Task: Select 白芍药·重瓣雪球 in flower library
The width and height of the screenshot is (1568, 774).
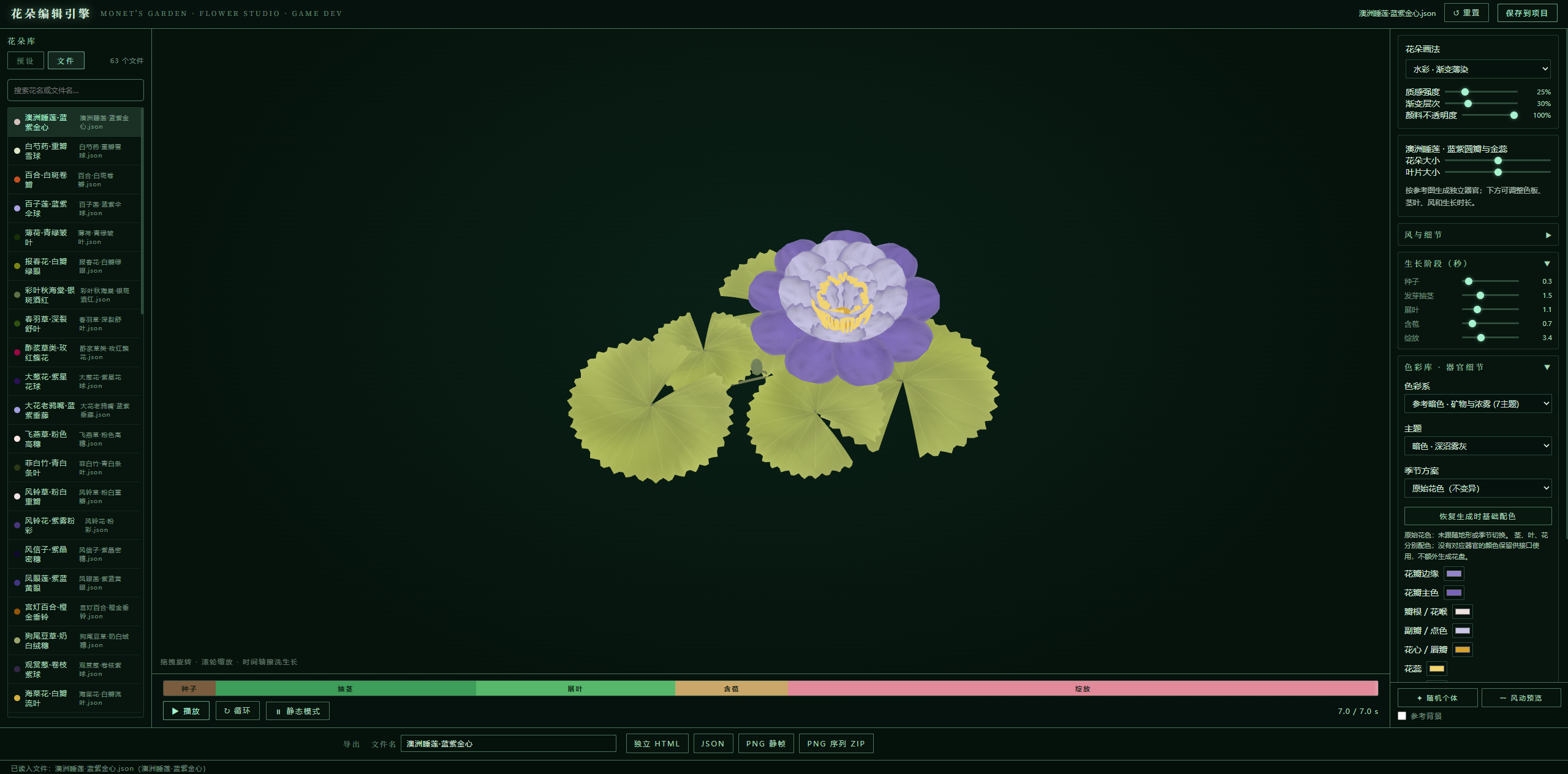Action: pos(74,151)
